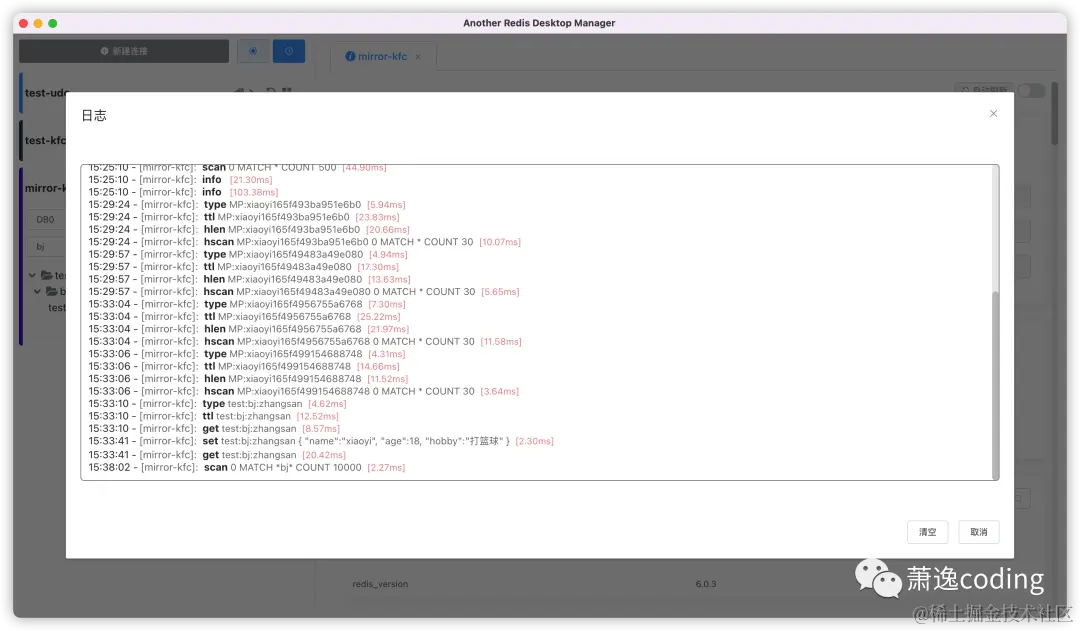The height and width of the screenshot is (631, 1080).
Task: Click the info [103.38ms] log line
Action: tap(183, 194)
